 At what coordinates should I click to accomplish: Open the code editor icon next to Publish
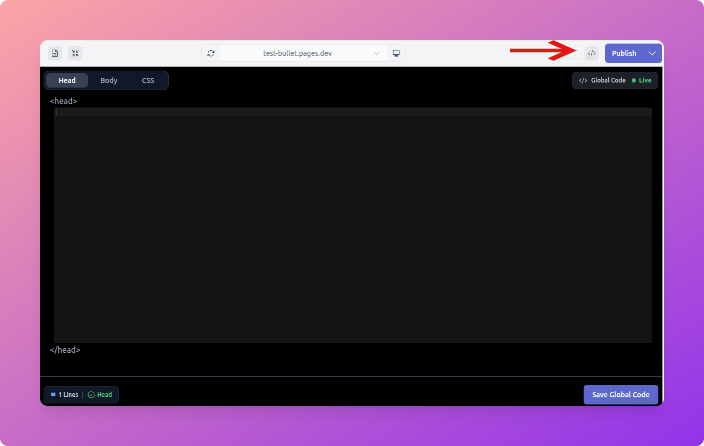591,53
